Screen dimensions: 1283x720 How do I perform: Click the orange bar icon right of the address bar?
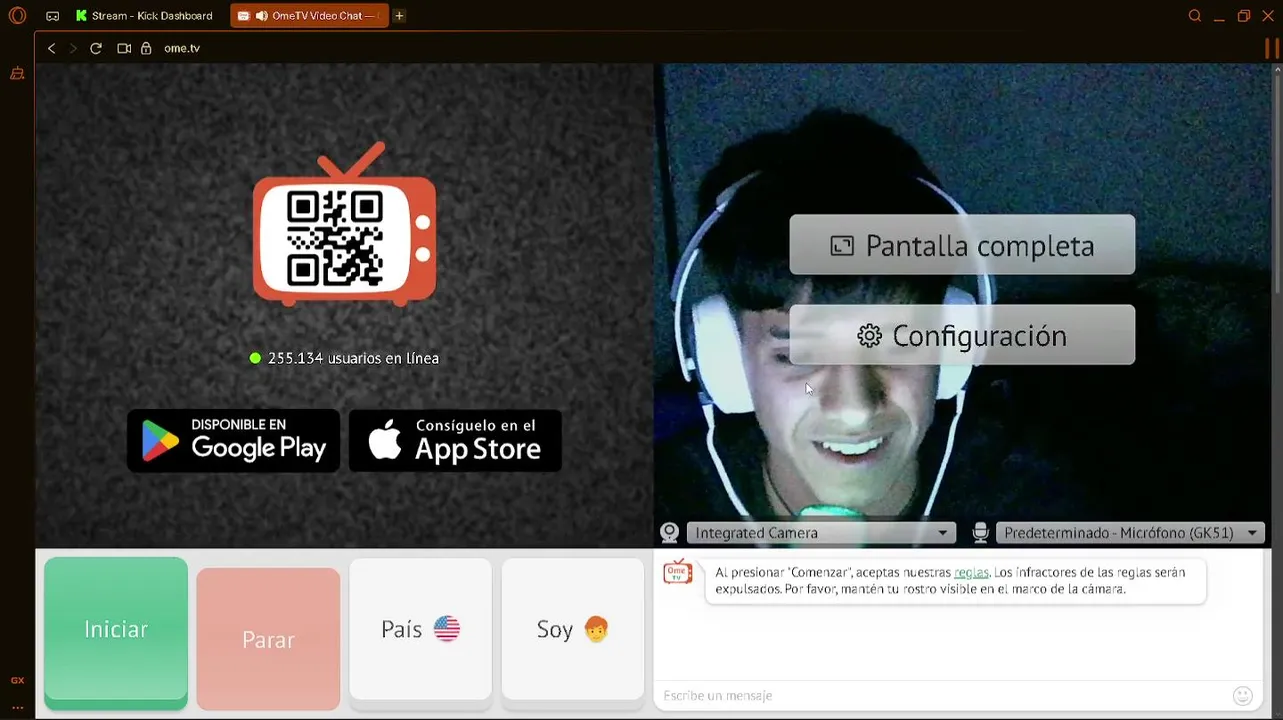click(x=1272, y=48)
